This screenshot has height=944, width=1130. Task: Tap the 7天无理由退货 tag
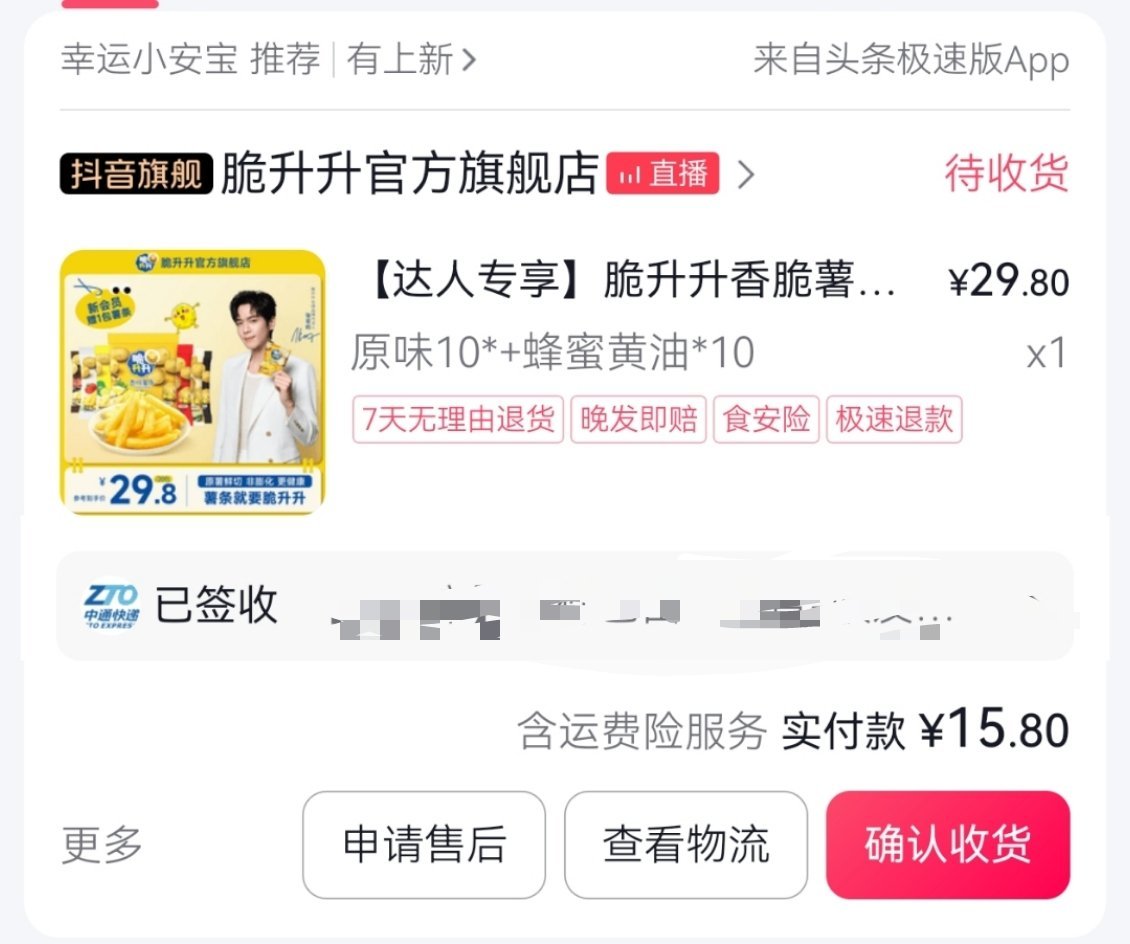(458, 419)
